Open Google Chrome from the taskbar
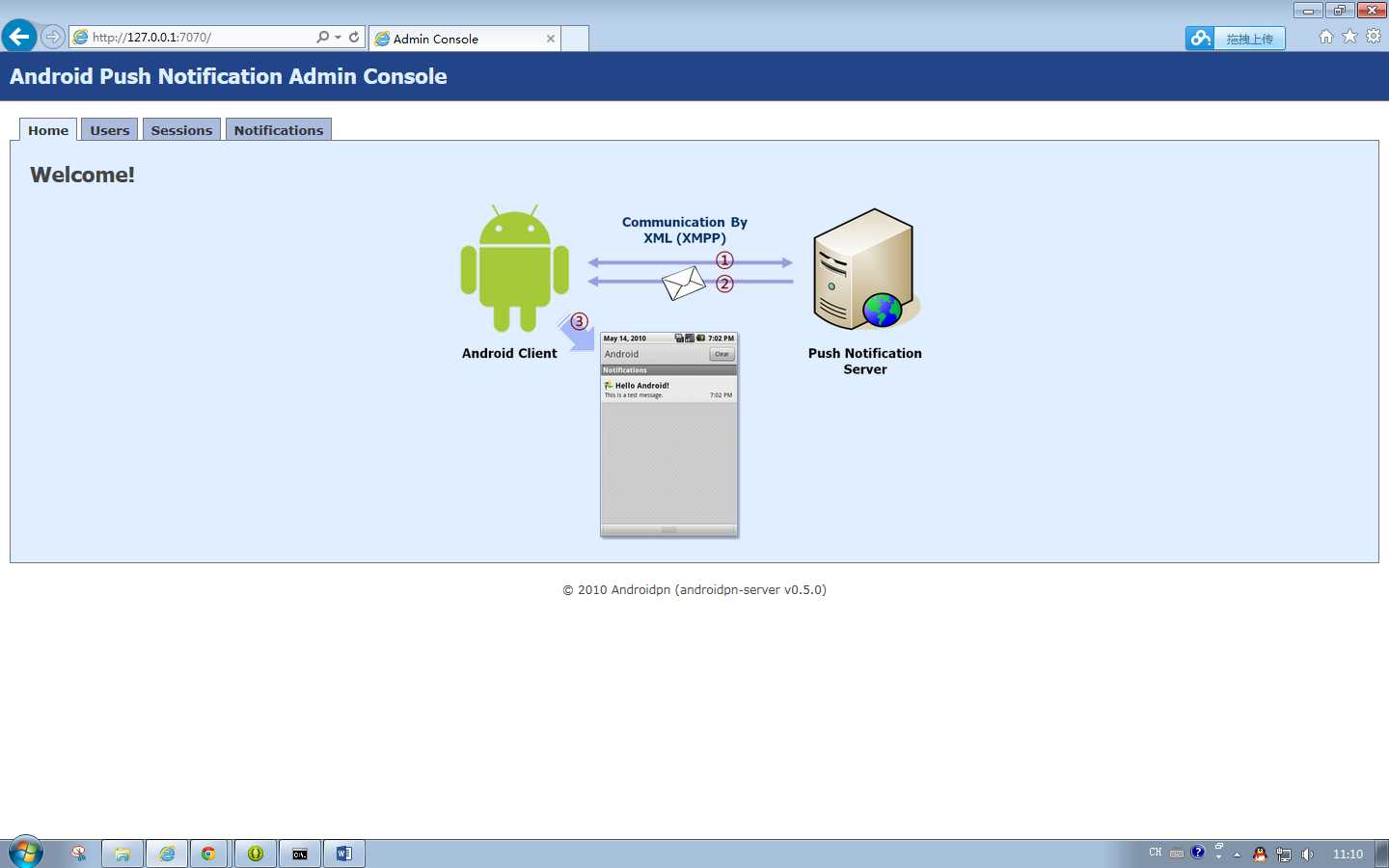 point(208,854)
